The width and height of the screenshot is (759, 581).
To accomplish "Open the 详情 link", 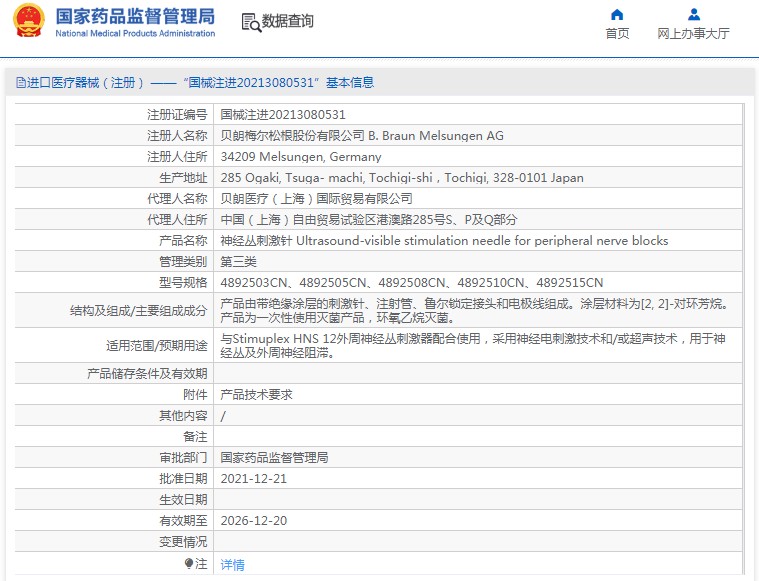I will click(x=232, y=565).
